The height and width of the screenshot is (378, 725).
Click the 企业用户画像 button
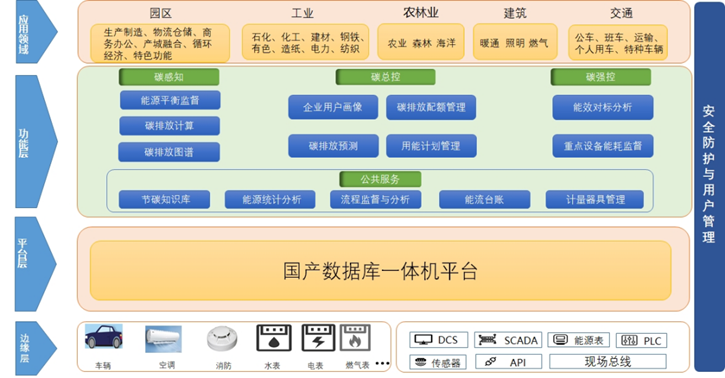333,107
